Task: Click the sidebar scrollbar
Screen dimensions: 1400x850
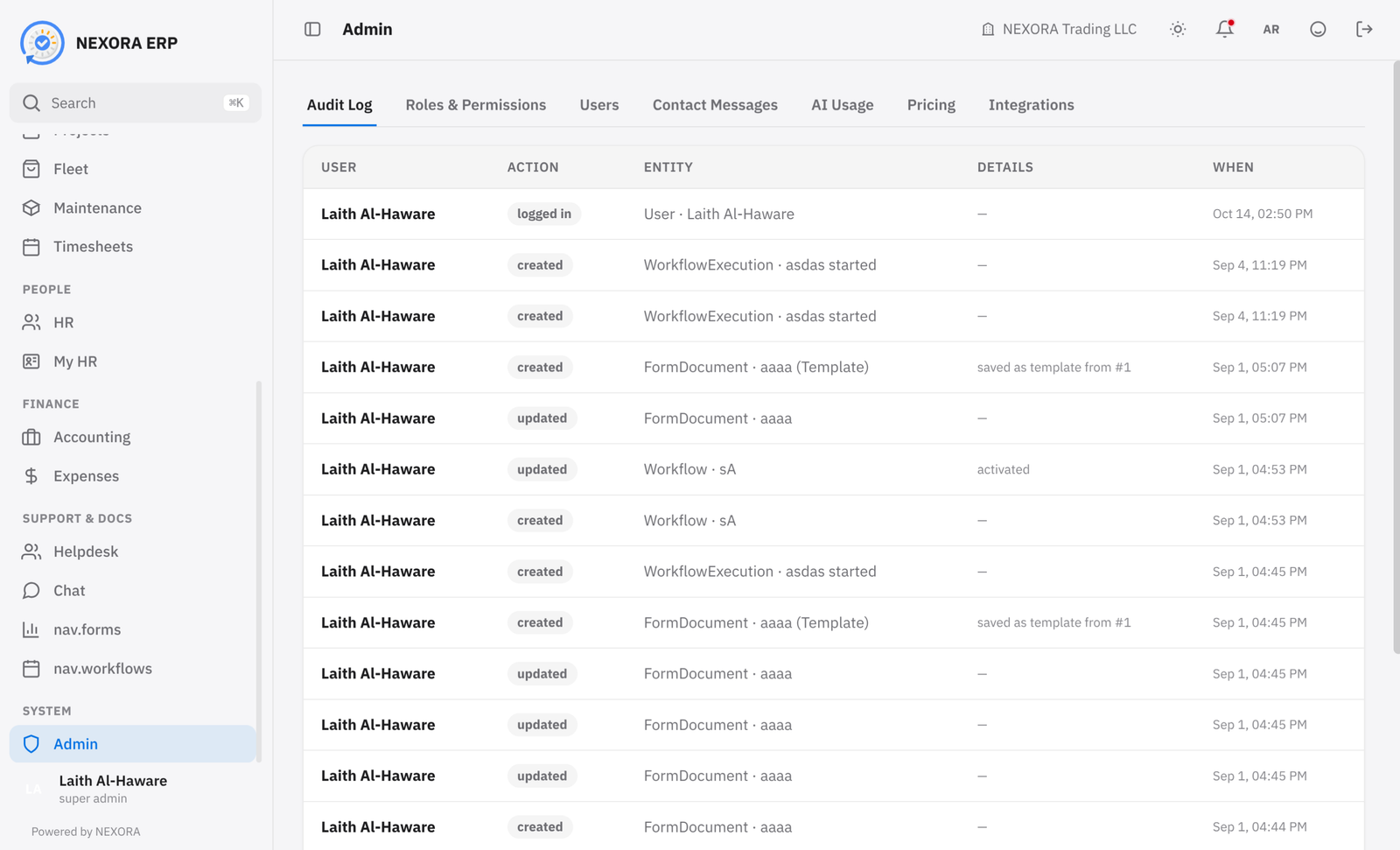Action: (258, 571)
